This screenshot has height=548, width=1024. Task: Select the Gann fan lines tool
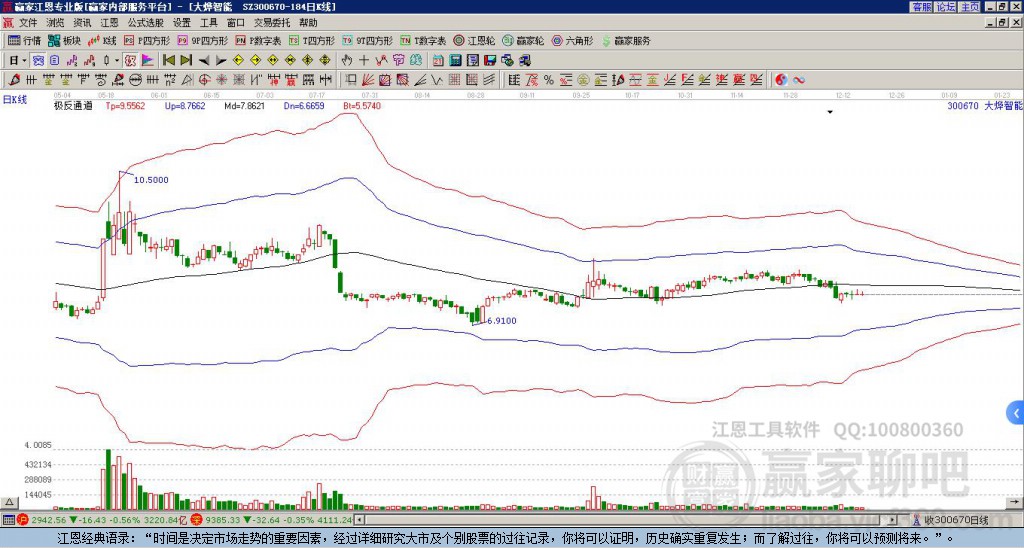pos(367,80)
